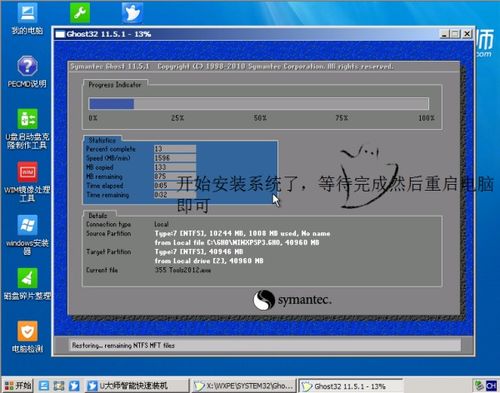Image resolution: width=500 pixels, height=393 pixels.
Task: Select the Ghost32 11.5.1 - 13% taskbar item
Action: click(x=350, y=386)
